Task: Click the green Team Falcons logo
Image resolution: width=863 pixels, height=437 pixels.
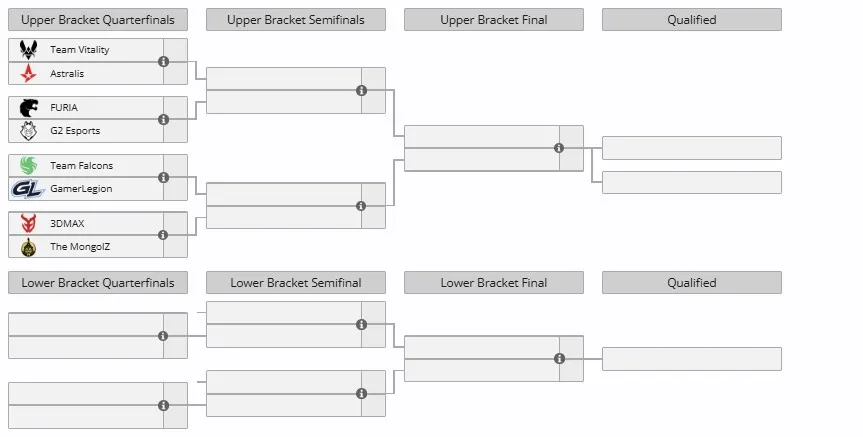Action: coord(28,165)
